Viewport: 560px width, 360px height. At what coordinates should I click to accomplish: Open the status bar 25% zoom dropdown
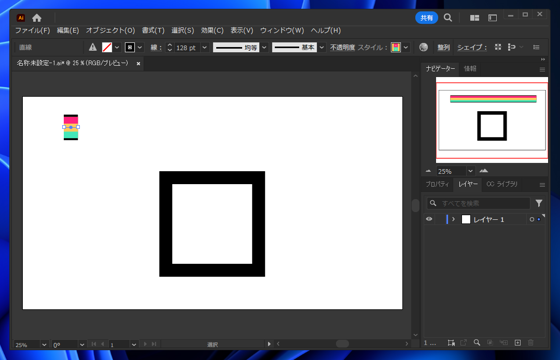pyautogui.click(x=44, y=345)
